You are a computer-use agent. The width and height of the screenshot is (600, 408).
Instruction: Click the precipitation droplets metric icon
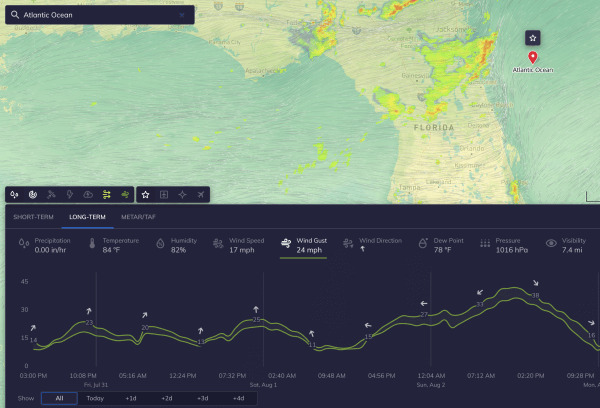24,243
